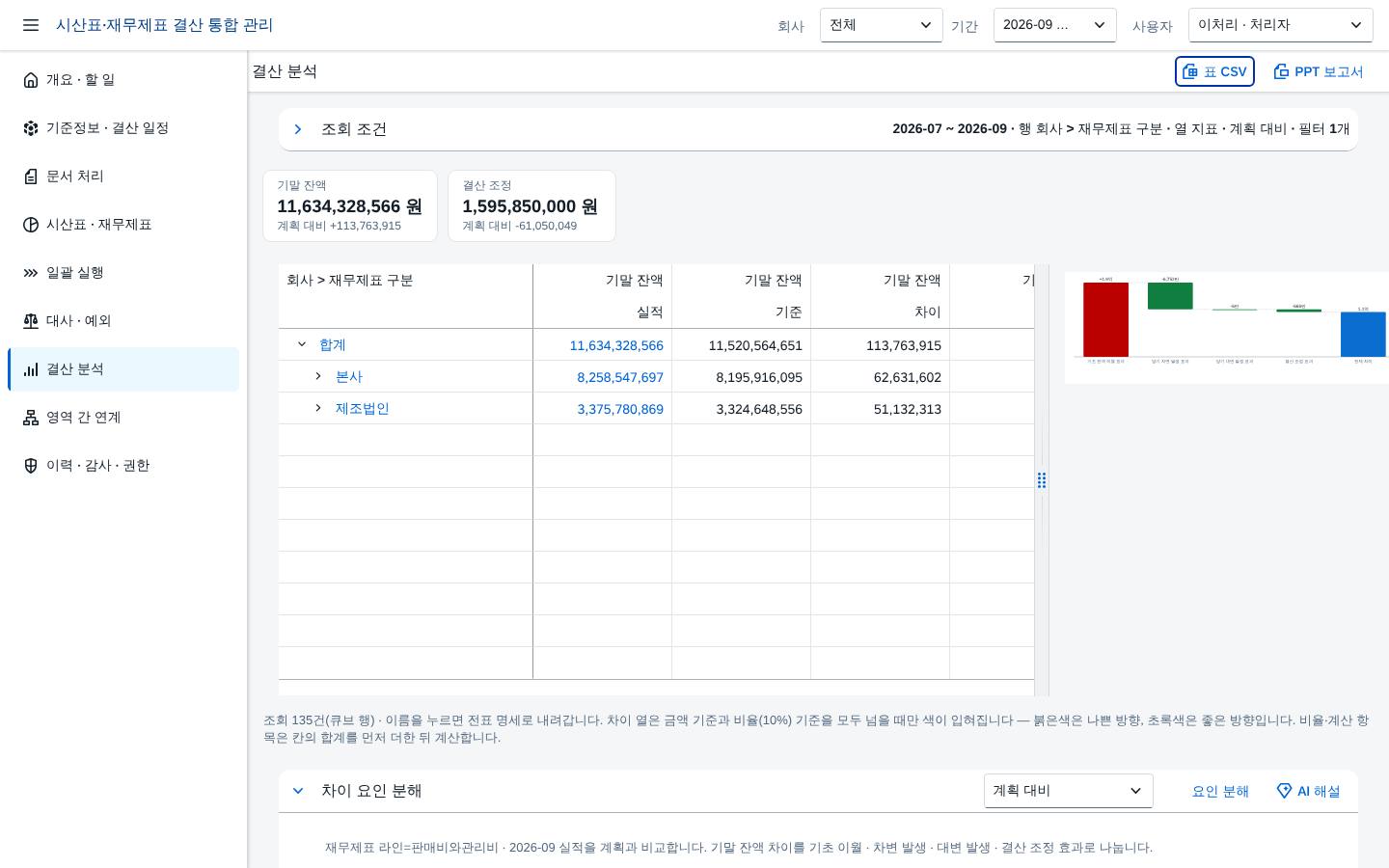The width and height of the screenshot is (1389, 868).
Task: Click the 제조법인 actual value 3,375,780,869
Action: 620,409
